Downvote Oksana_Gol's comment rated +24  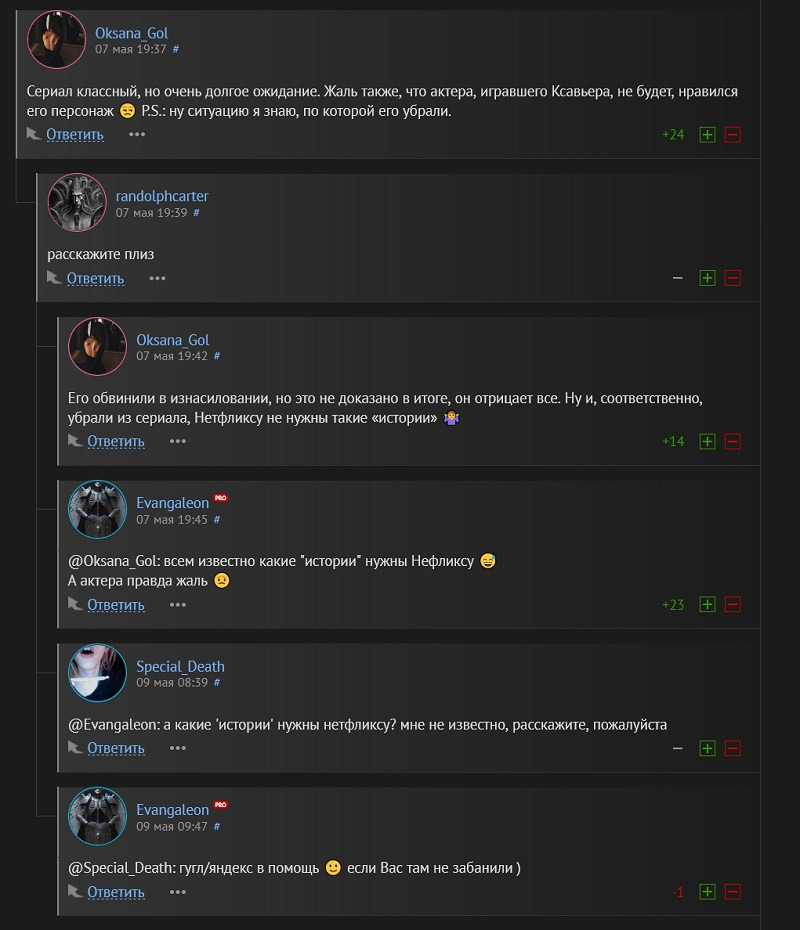[x=732, y=135]
